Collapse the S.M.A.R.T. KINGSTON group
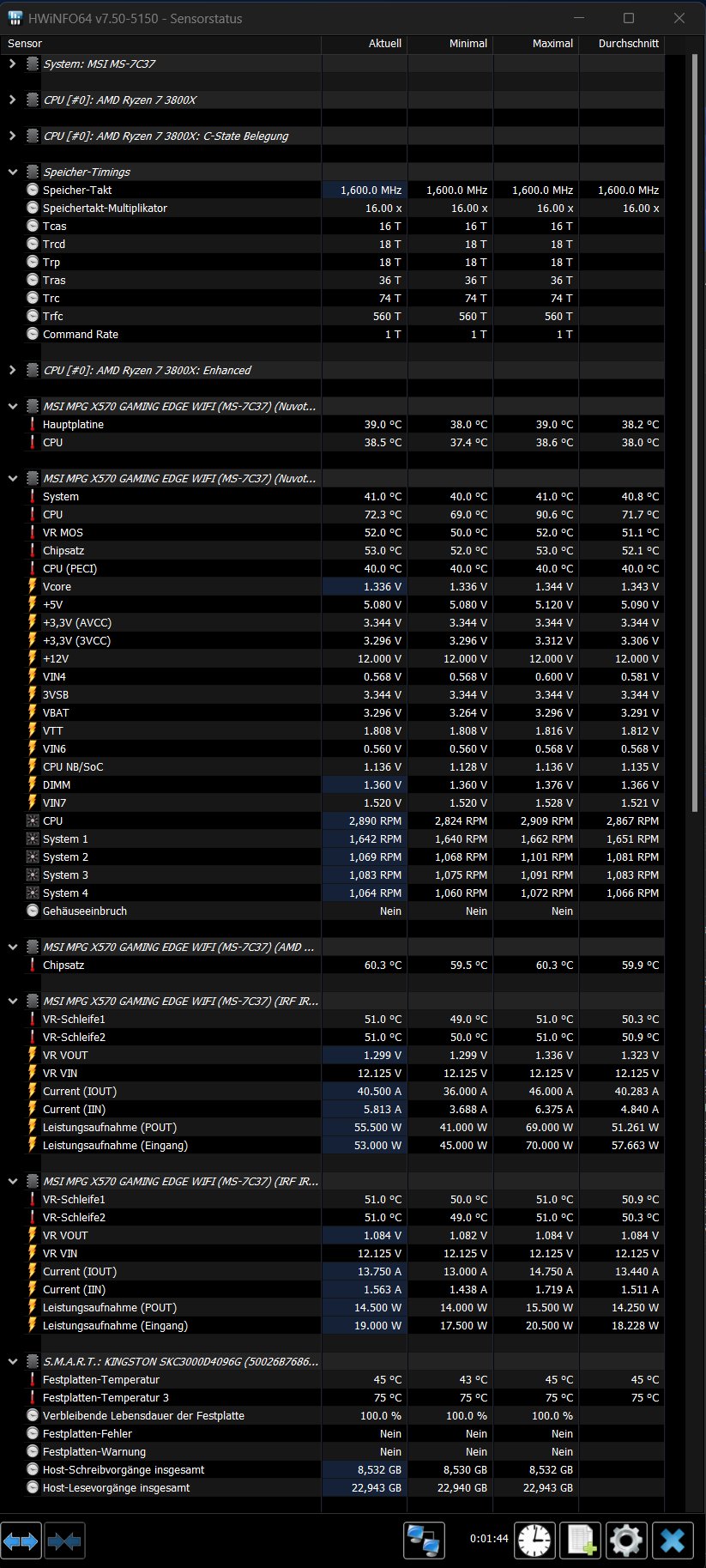Viewport: 706px width, 1568px height. pos(12,1361)
